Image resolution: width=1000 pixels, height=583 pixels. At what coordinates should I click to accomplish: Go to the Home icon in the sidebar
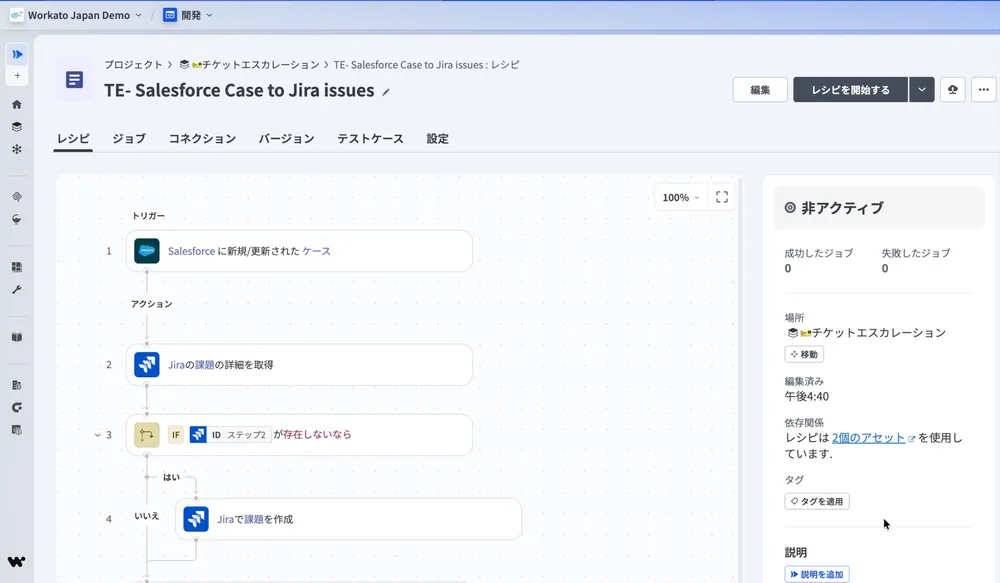point(17,104)
